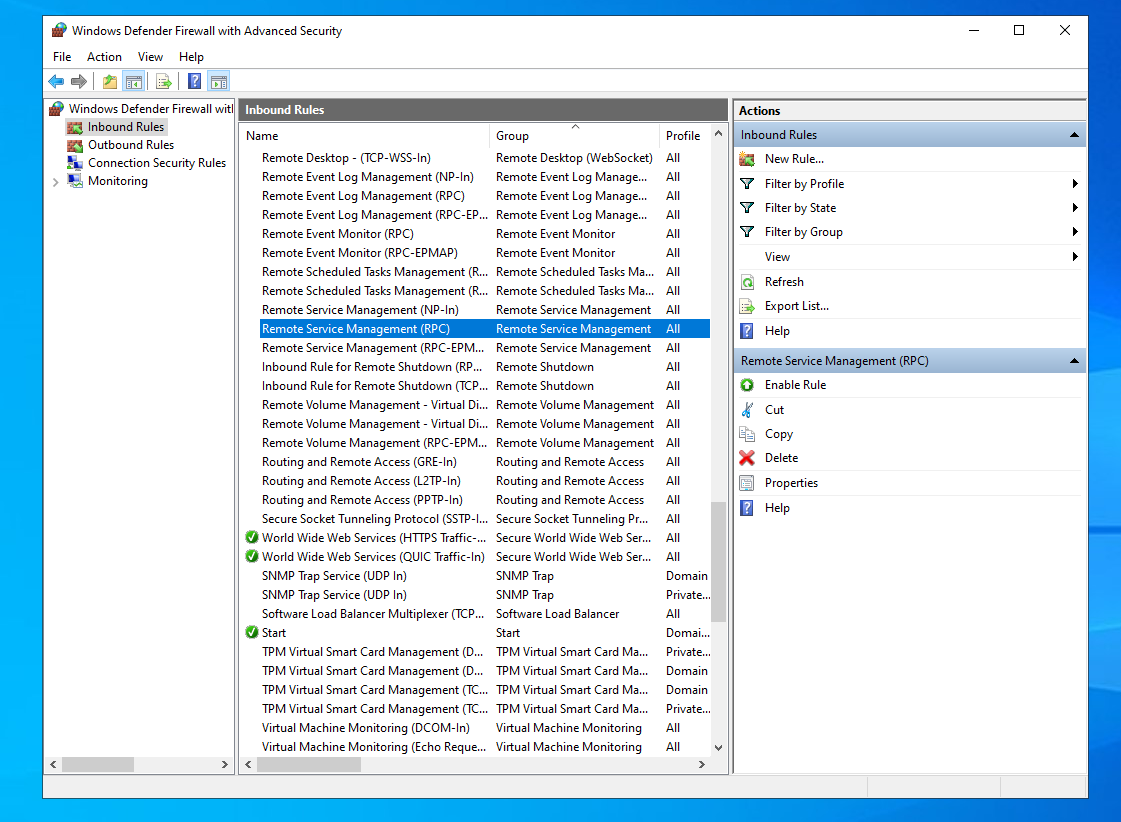Screen dimensions: 1121x822
Task: Click the Monitoring tree icon
Action: pos(75,181)
